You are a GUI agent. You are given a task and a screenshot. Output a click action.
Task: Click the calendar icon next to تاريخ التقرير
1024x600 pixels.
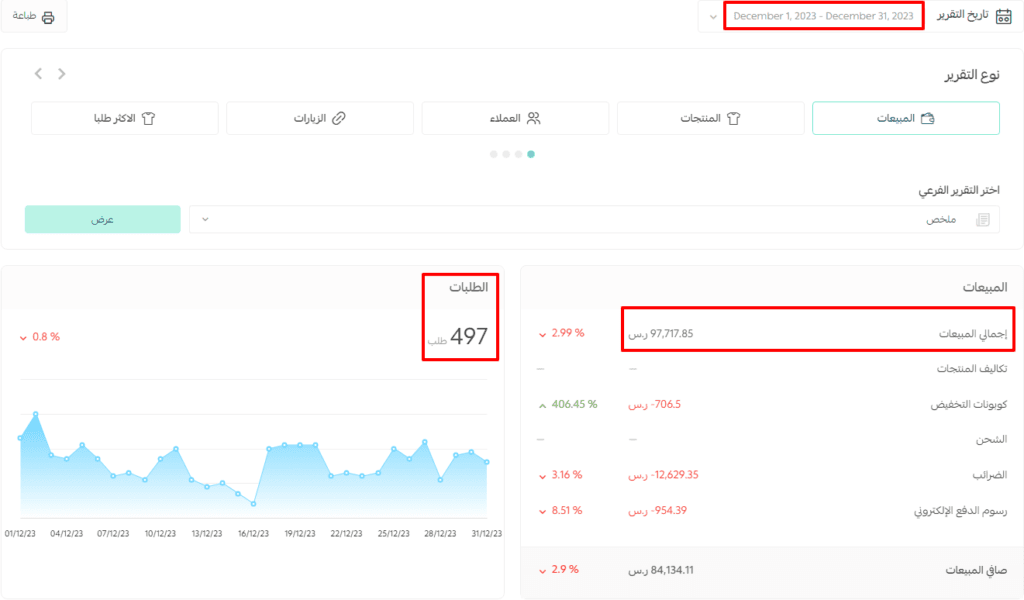1004,16
